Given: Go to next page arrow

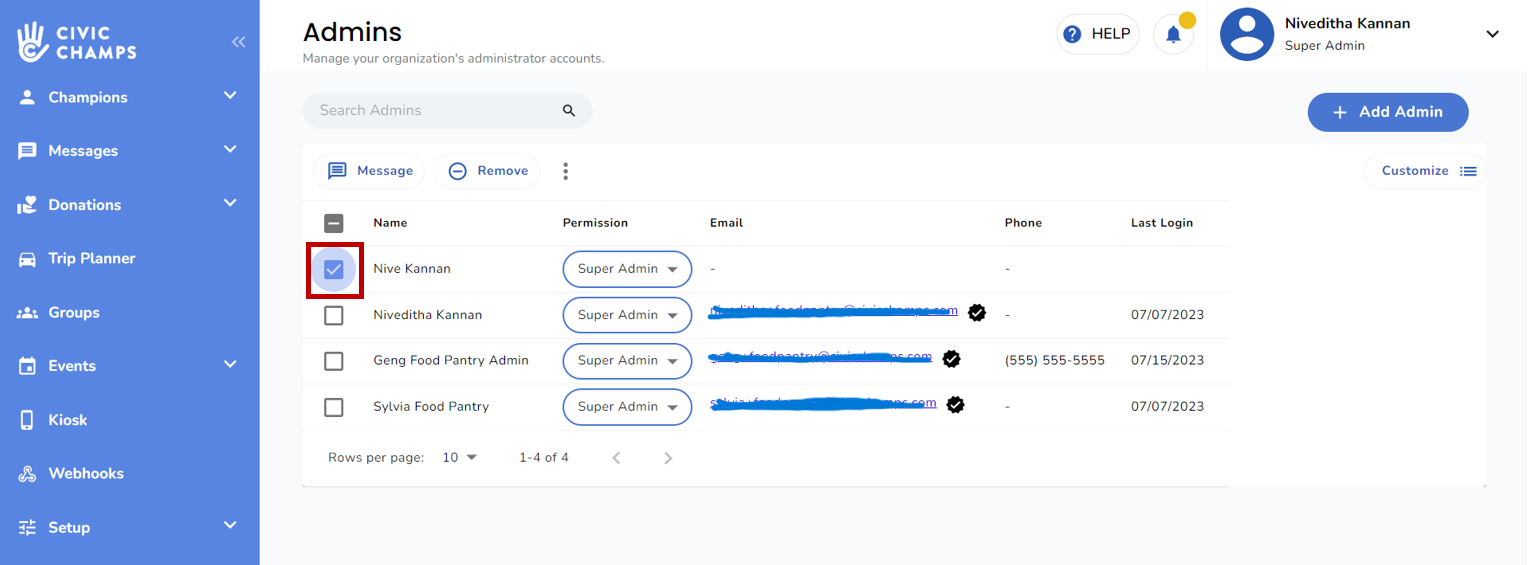Looking at the screenshot, I should coord(668,458).
